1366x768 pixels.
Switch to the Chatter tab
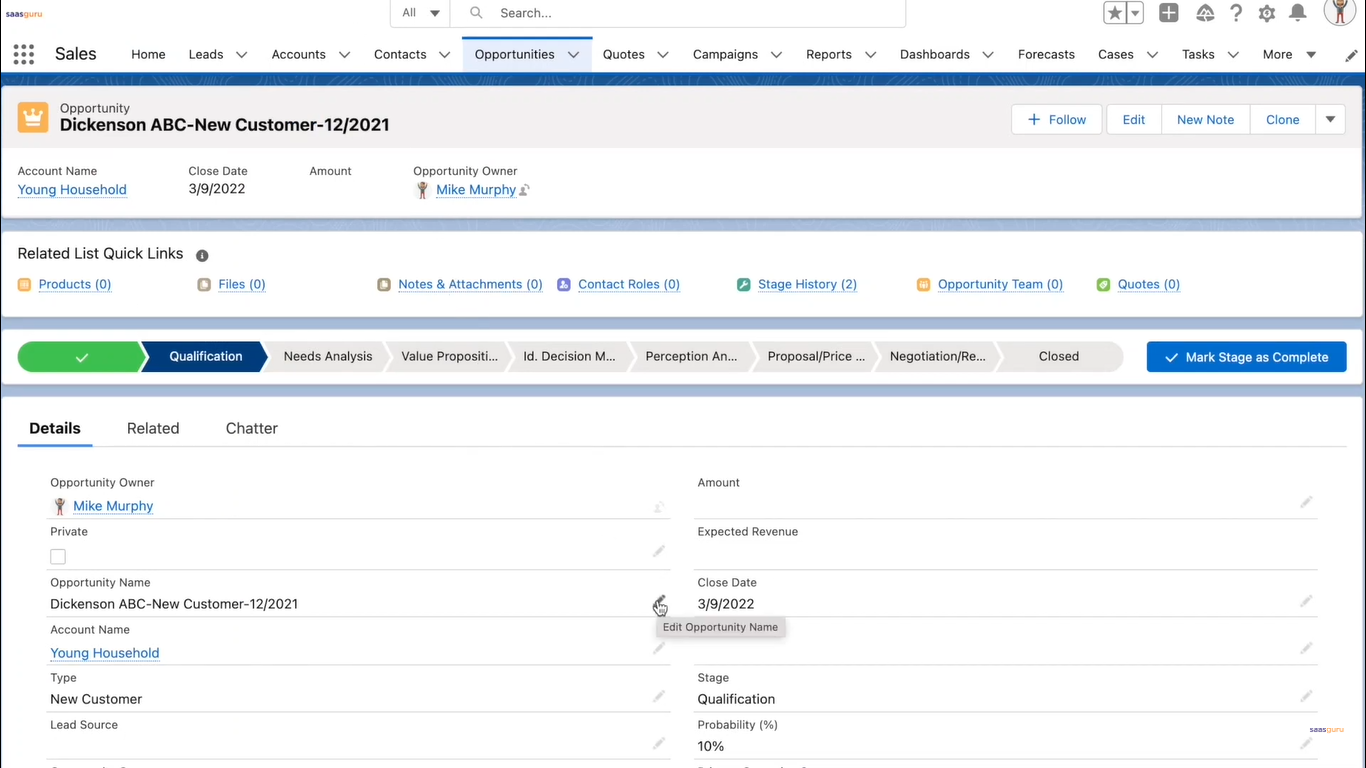(252, 428)
